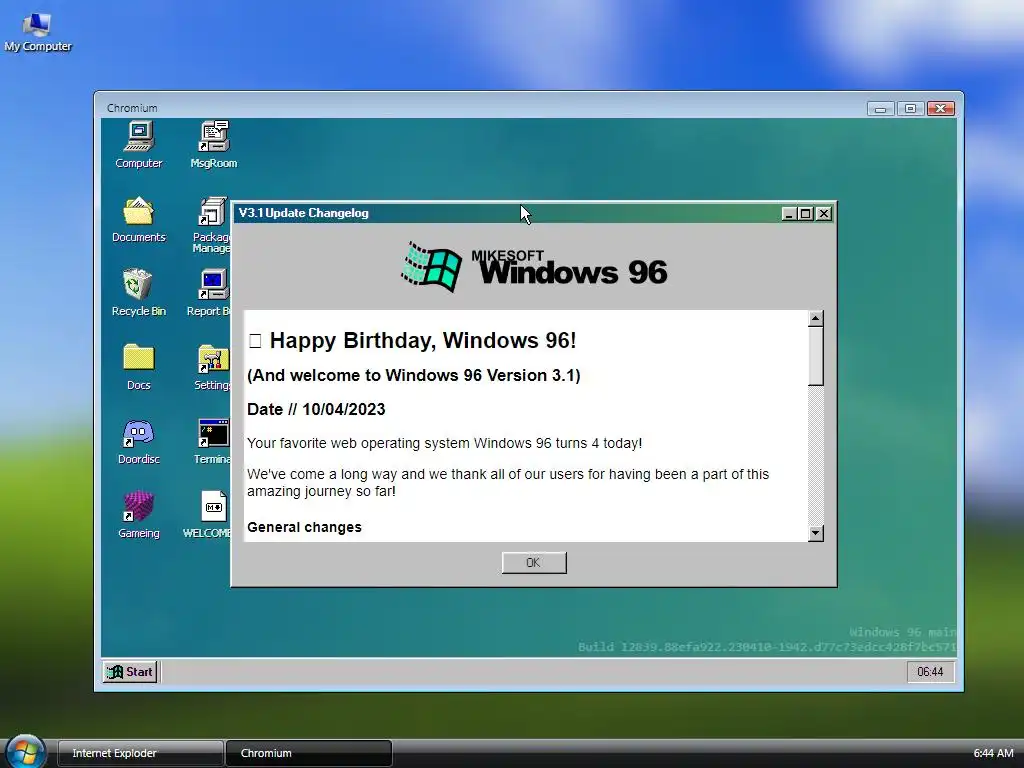Maximize the V3.1 Update Changelog window
This screenshot has height=768, width=1024.
tap(806, 214)
